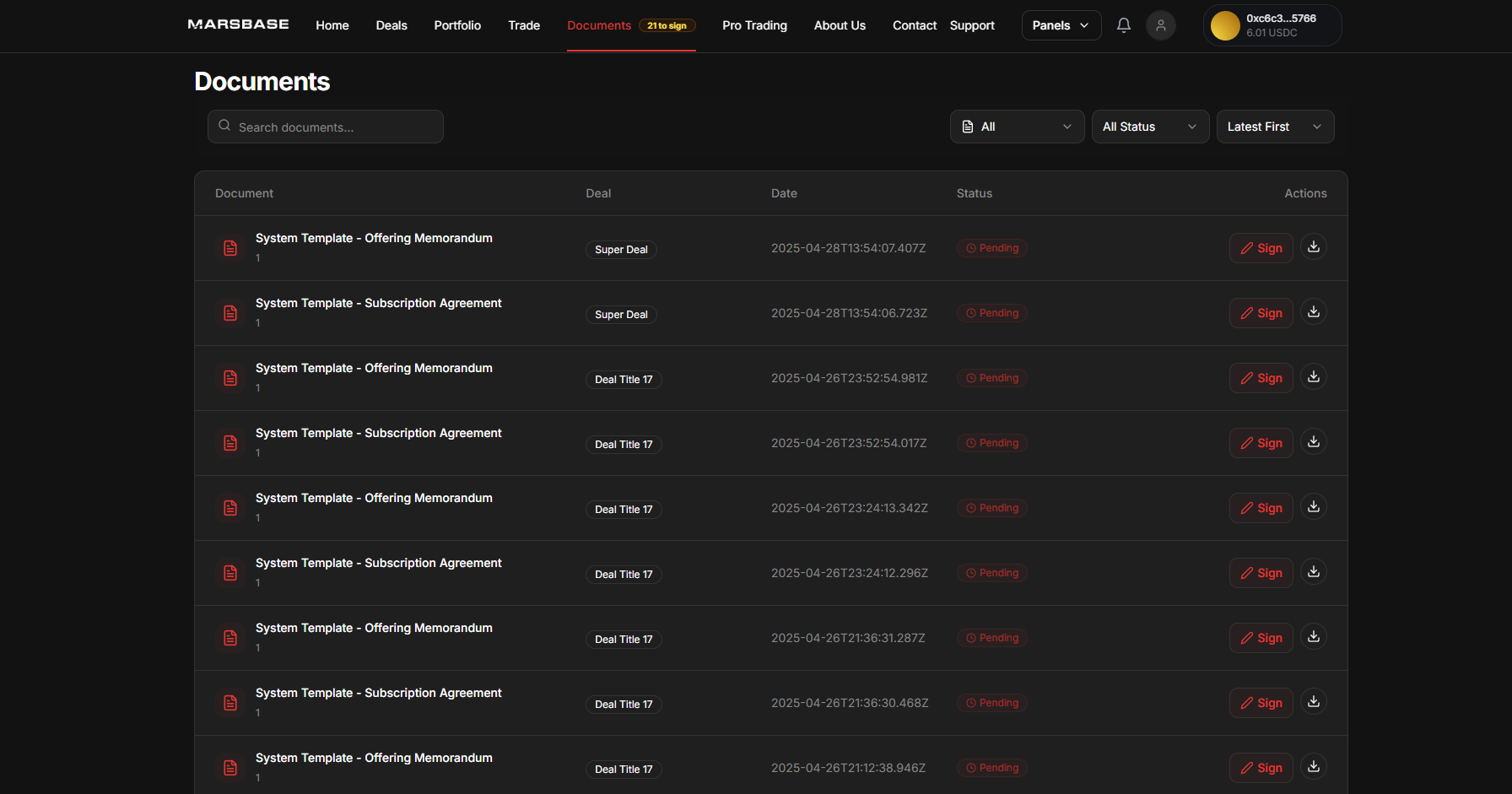Screen dimensions: 1512x794
Task: Download the 2025-04-28T13:54:06 Subscription Agreement
Action: coord(1313,312)
